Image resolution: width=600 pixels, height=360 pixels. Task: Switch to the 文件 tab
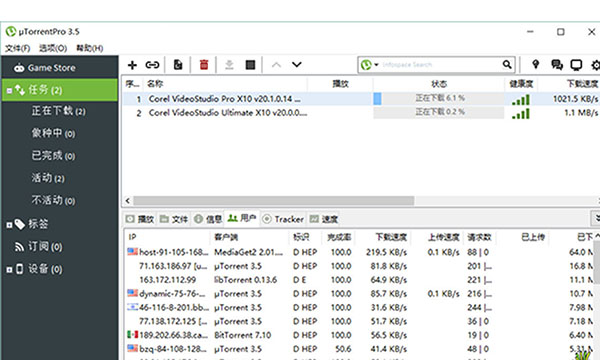tap(174, 219)
